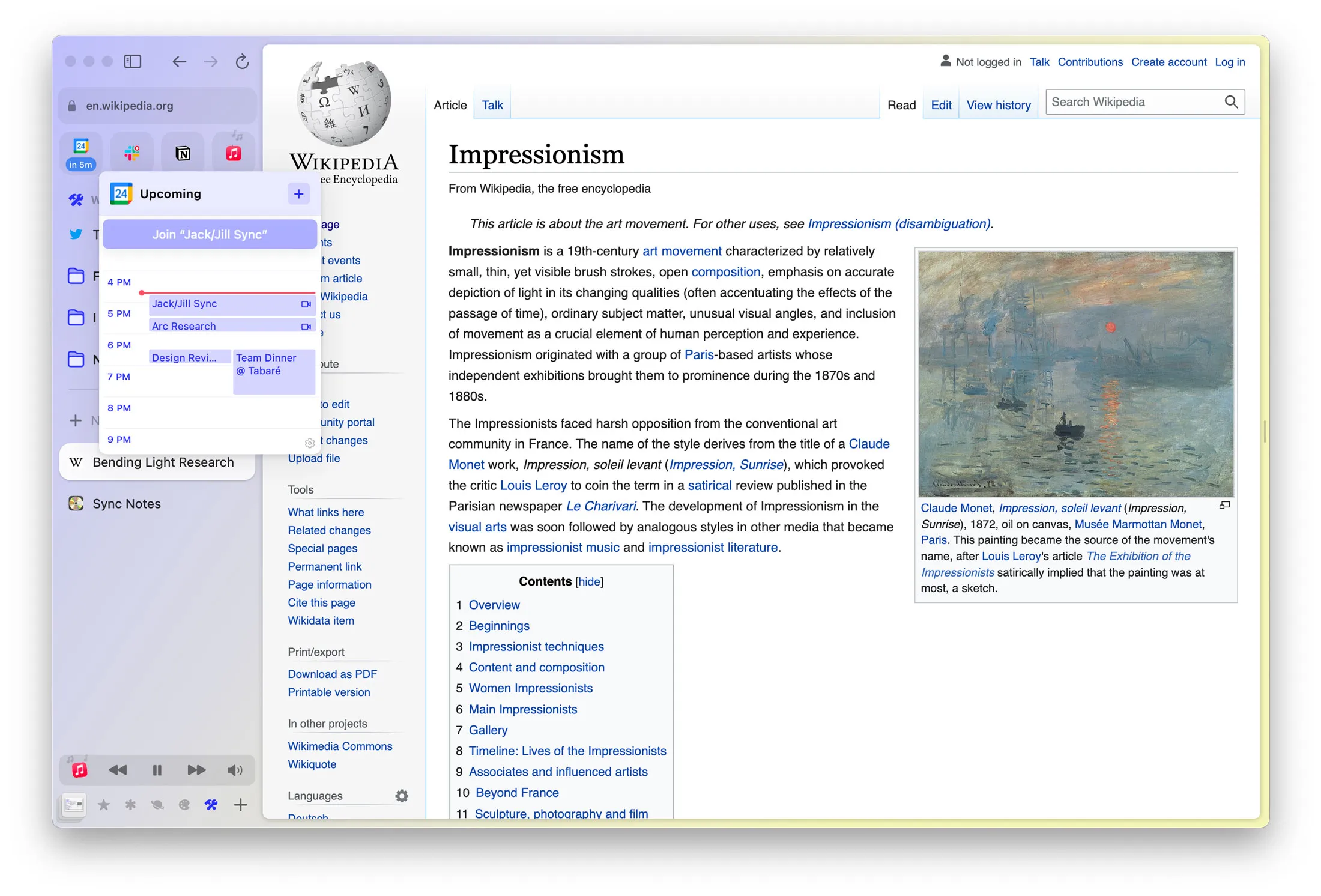Toggle the Arc sidebar icon

coord(132,61)
